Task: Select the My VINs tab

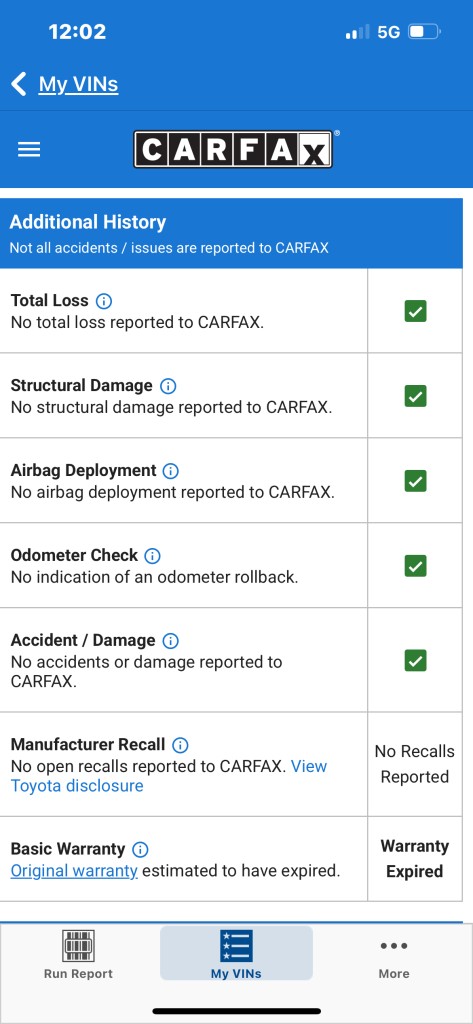Action: click(x=236, y=954)
